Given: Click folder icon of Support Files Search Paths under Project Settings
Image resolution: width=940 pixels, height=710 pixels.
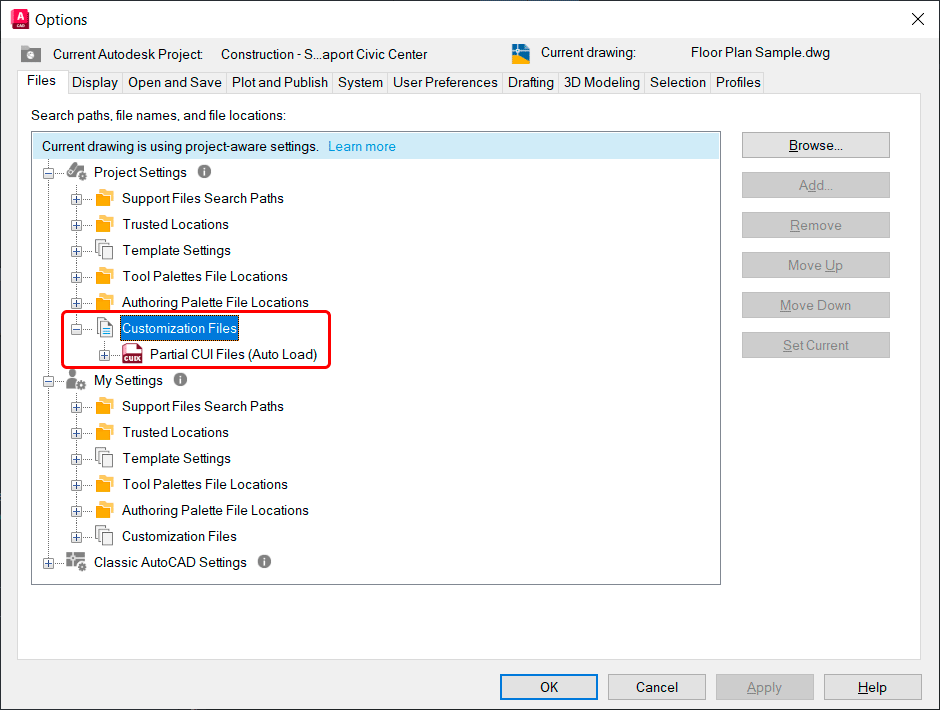Looking at the screenshot, I should (x=105, y=197).
